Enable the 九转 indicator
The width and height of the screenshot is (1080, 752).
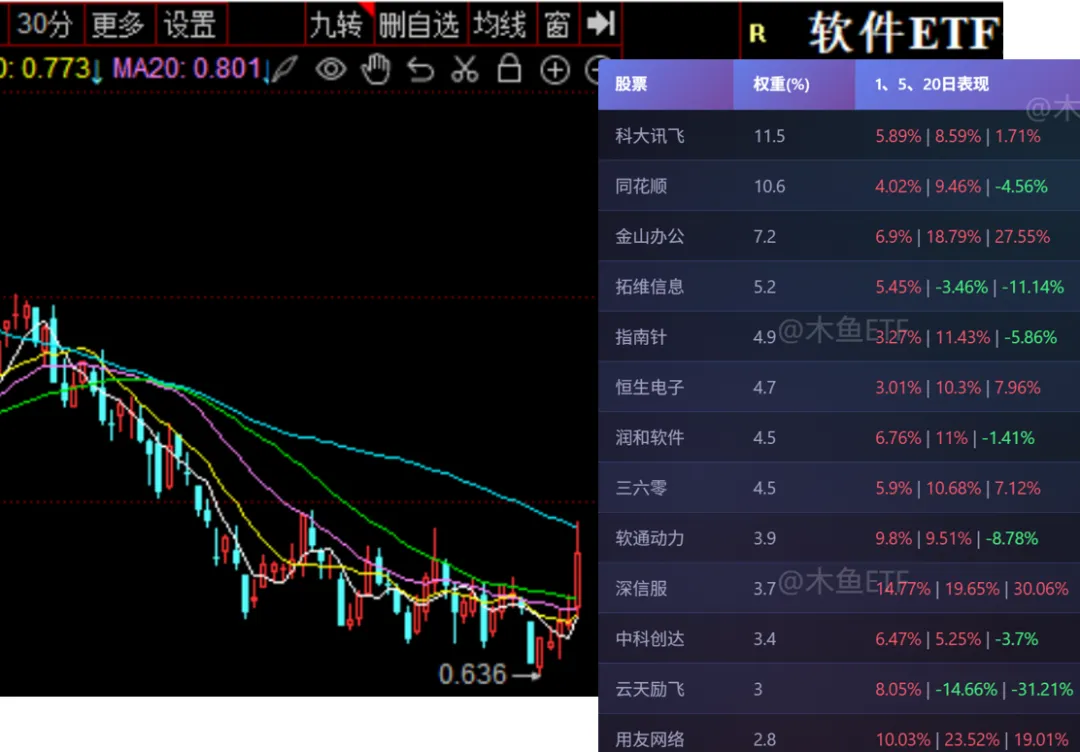coord(337,25)
